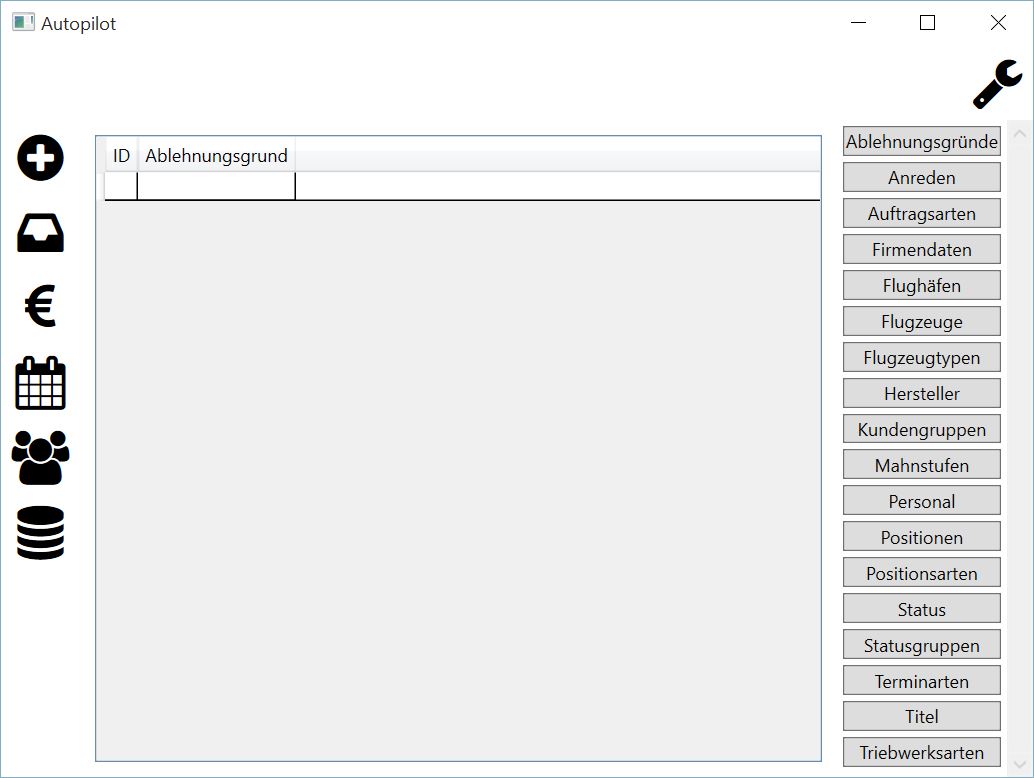Click the empty ID cell in new row
Viewport: 1034px width, 778px height.
(121, 186)
